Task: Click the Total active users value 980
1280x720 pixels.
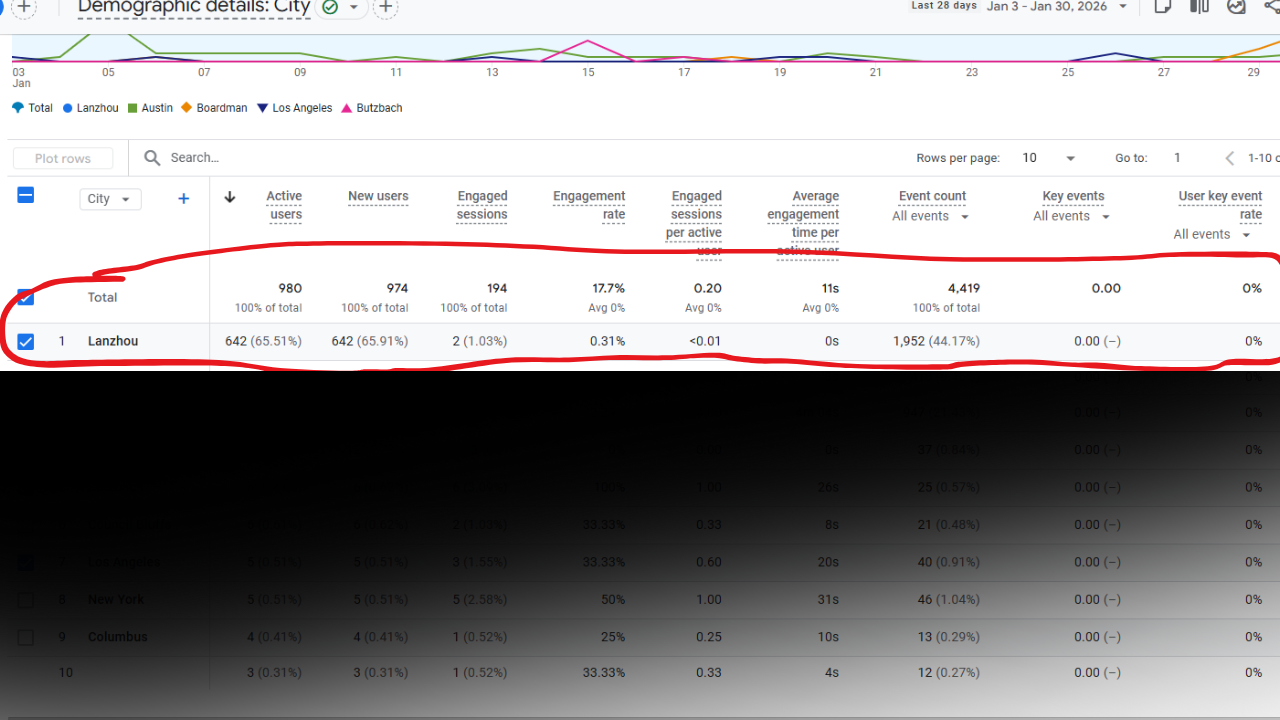Action: (290, 288)
